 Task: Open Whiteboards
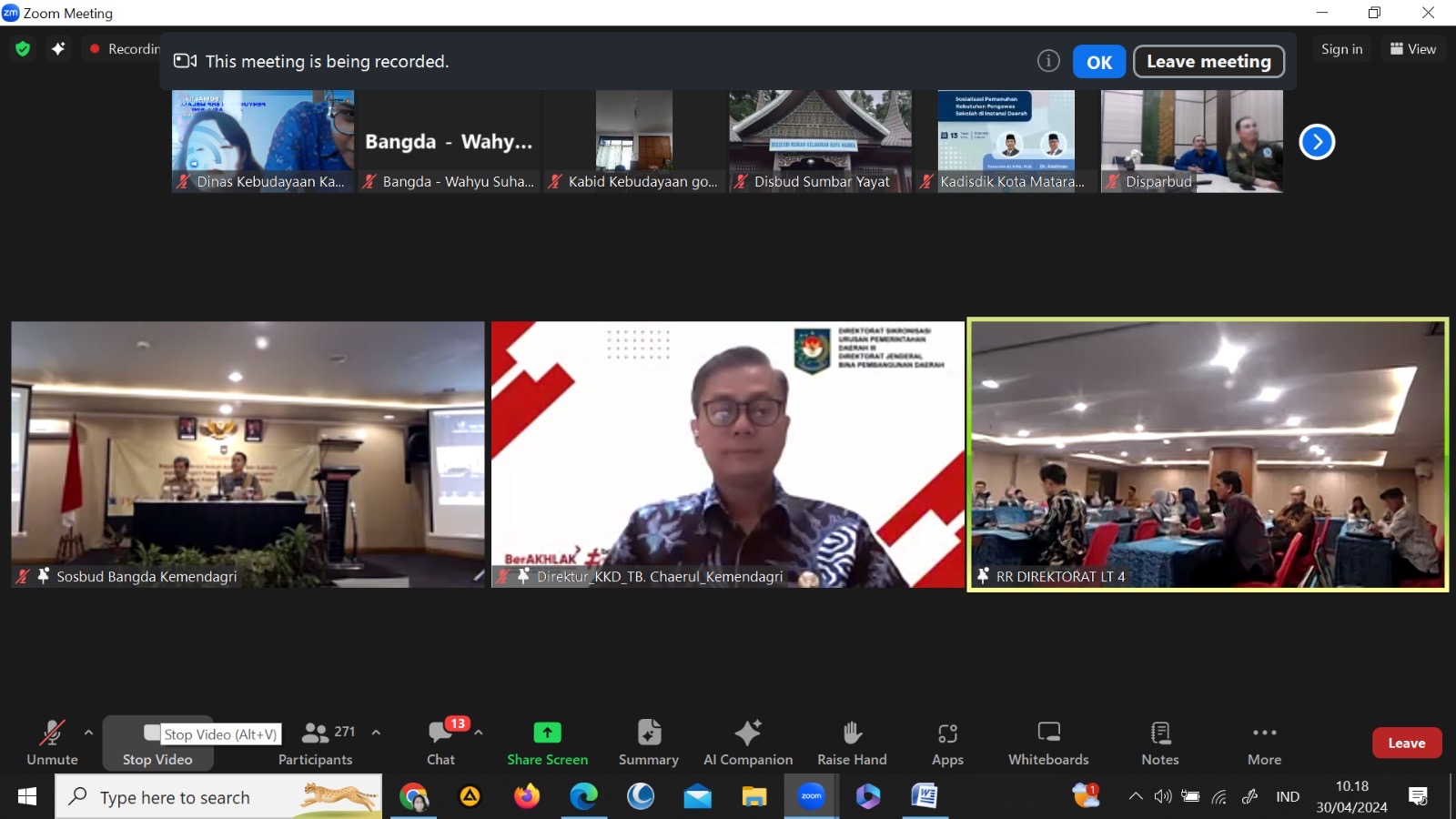point(1047,742)
